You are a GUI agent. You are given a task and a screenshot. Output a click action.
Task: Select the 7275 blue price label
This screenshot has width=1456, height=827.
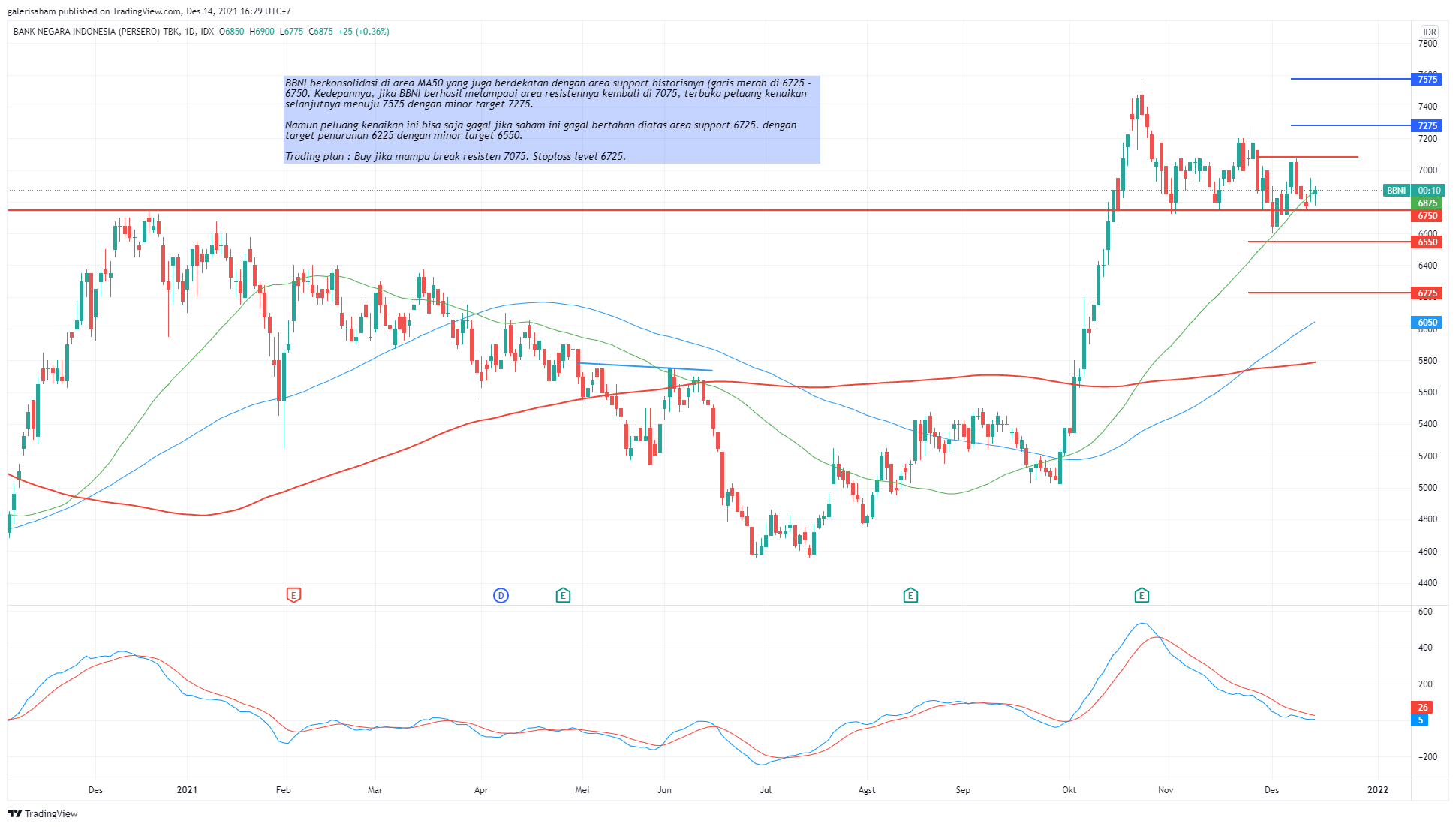pyautogui.click(x=1427, y=125)
